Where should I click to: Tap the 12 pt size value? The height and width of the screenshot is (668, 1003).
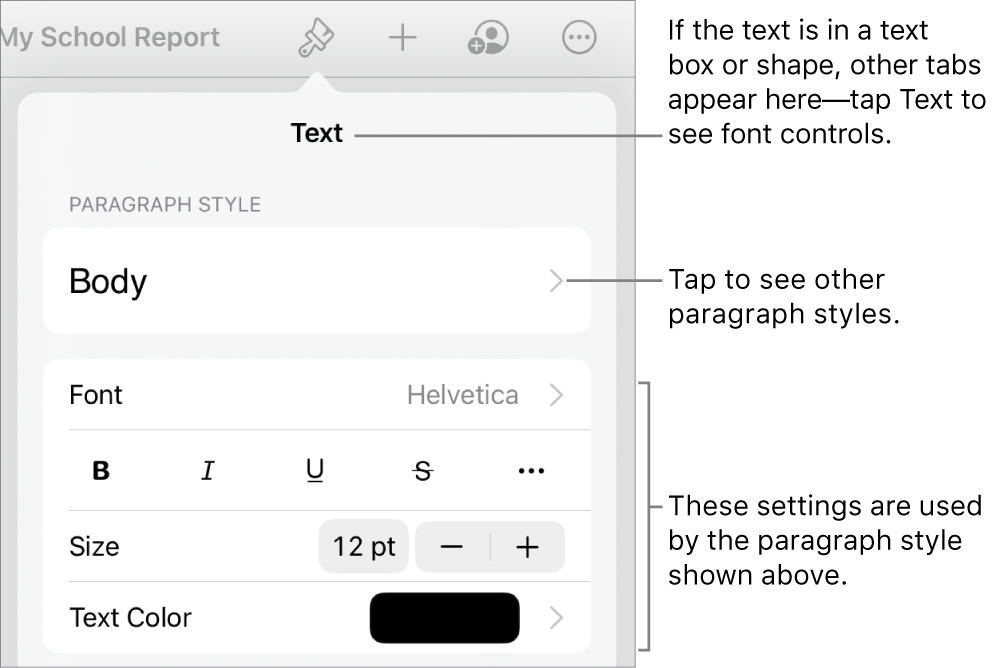[x=363, y=546]
